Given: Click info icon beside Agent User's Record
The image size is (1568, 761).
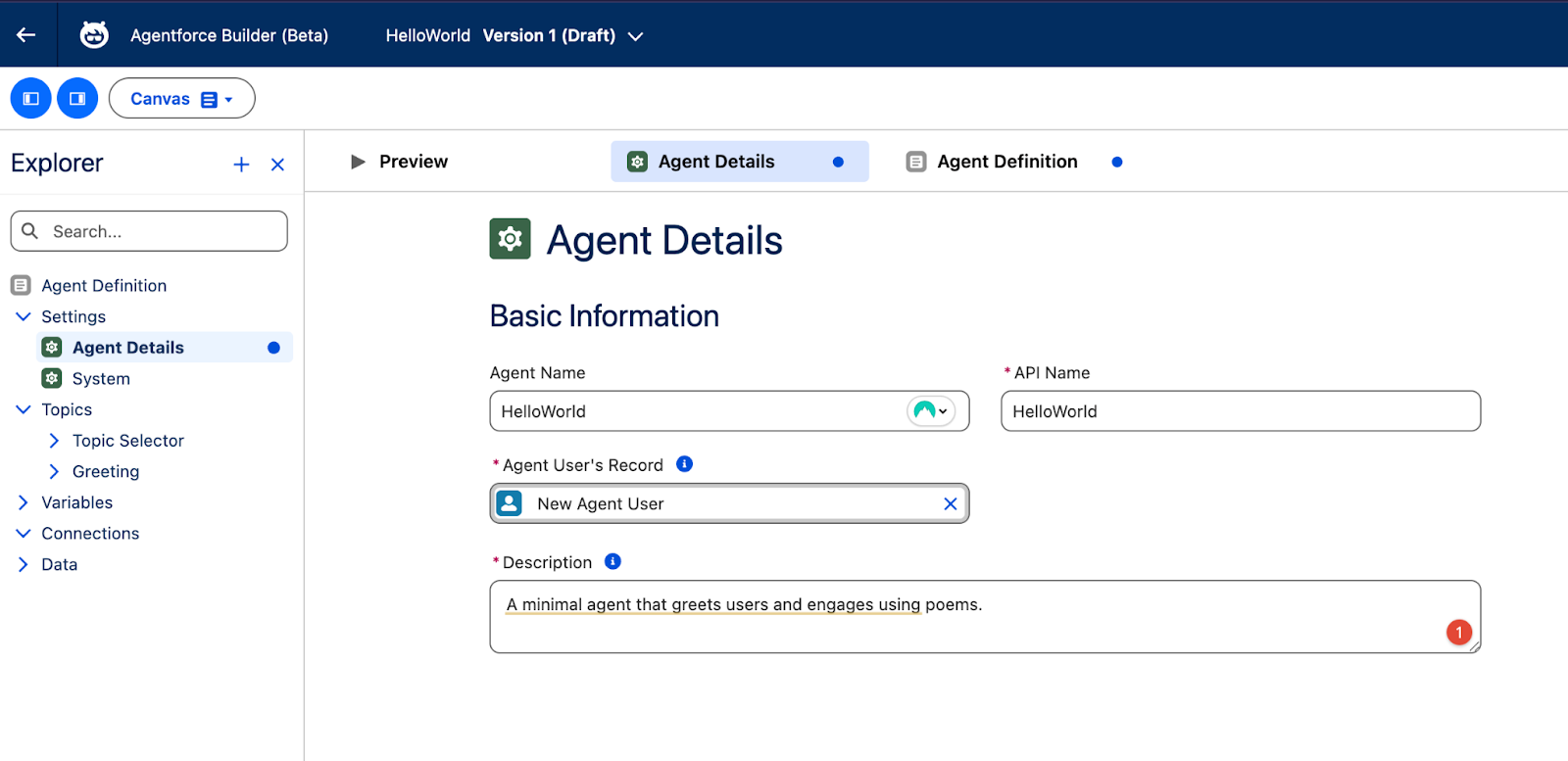Looking at the screenshot, I should [685, 464].
